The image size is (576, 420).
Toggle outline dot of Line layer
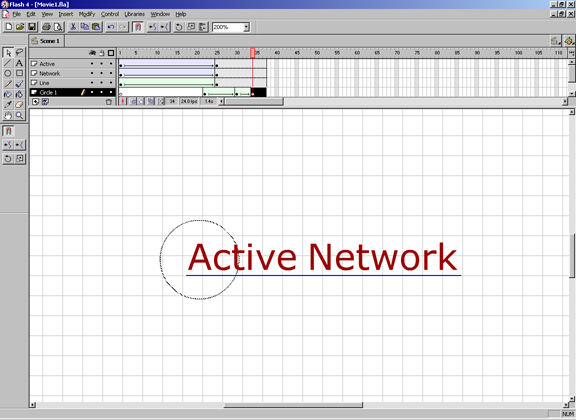[x=111, y=83]
